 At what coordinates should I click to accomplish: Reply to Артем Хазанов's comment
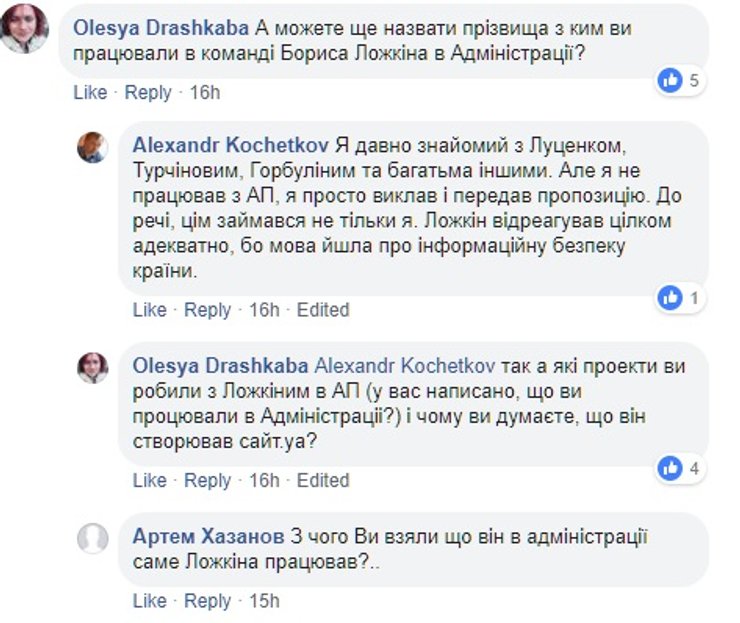tap(208, 601)
